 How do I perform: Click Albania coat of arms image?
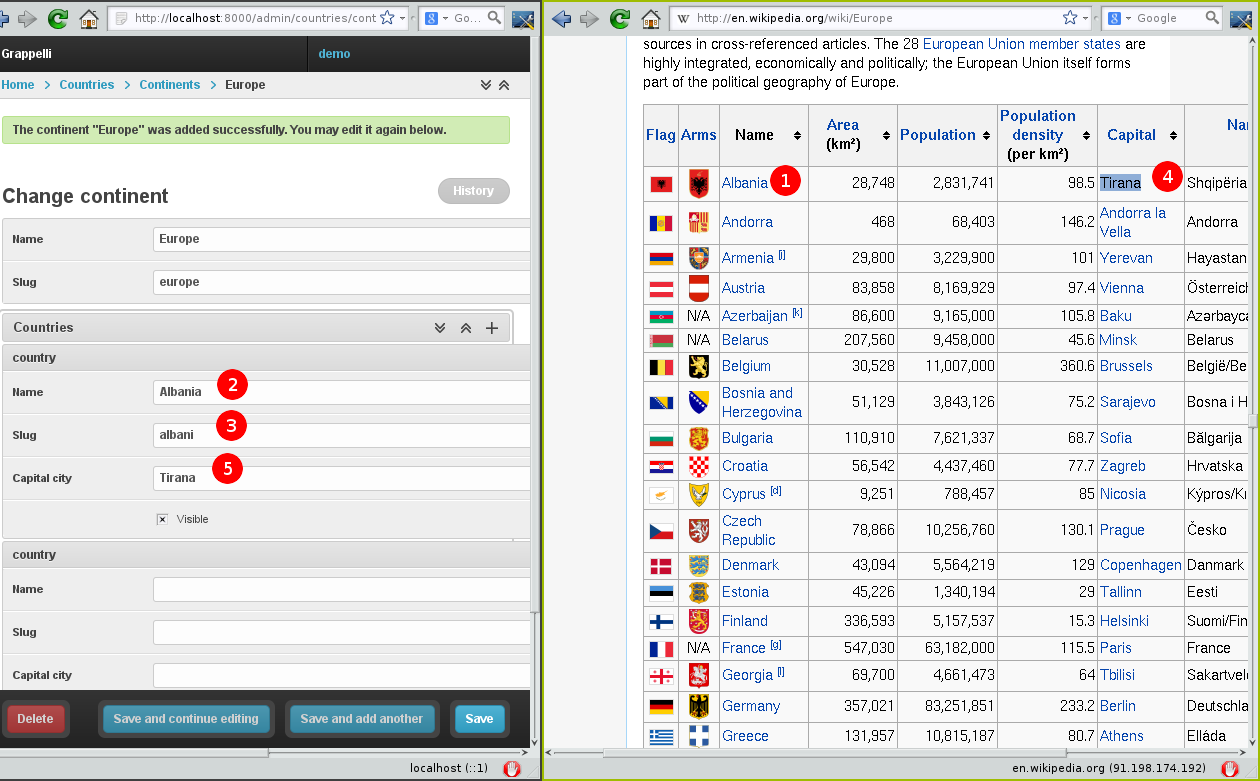(x=698, y=183)
